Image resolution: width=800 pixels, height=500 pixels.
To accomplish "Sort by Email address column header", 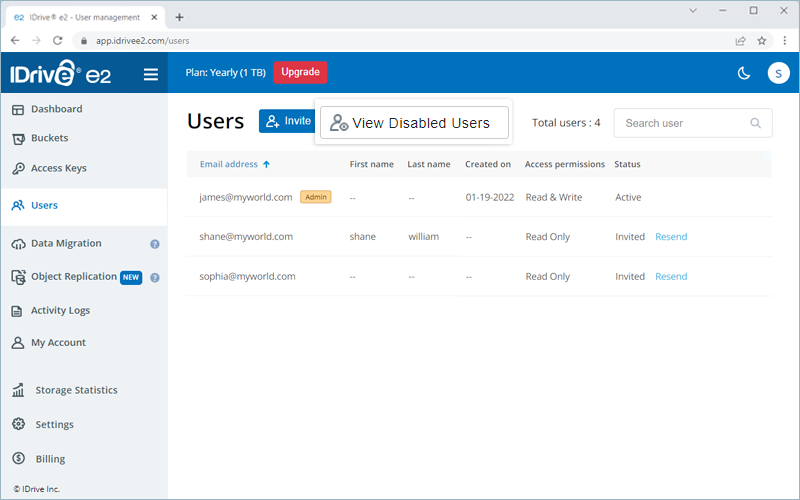I will (x=229, y=164).
